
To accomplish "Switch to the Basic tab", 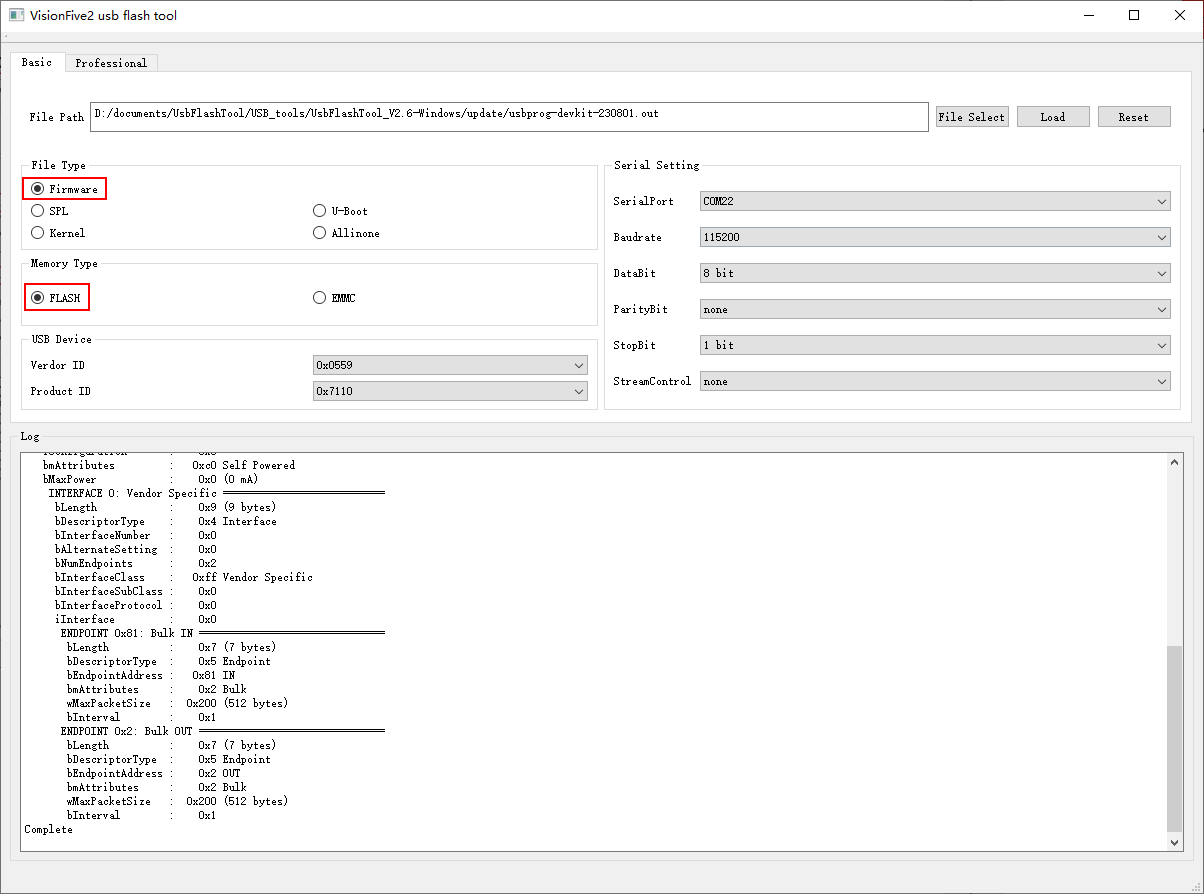I will point(37,62).
